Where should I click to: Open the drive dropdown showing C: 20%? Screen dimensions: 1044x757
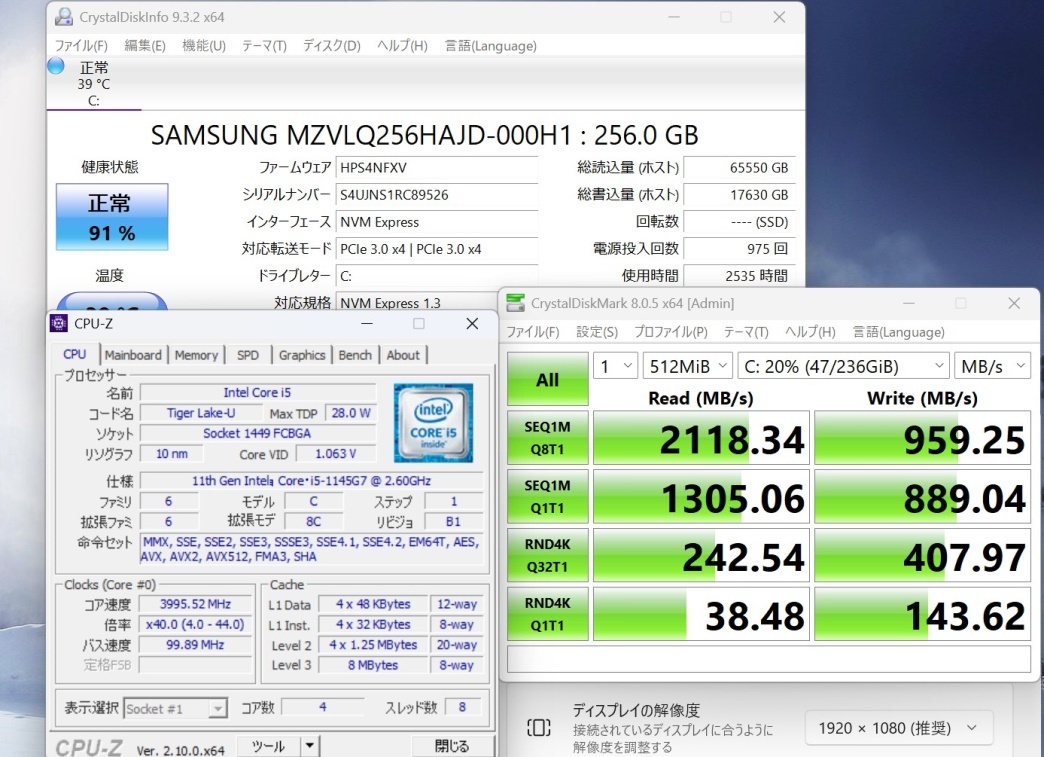coord(843,366)
